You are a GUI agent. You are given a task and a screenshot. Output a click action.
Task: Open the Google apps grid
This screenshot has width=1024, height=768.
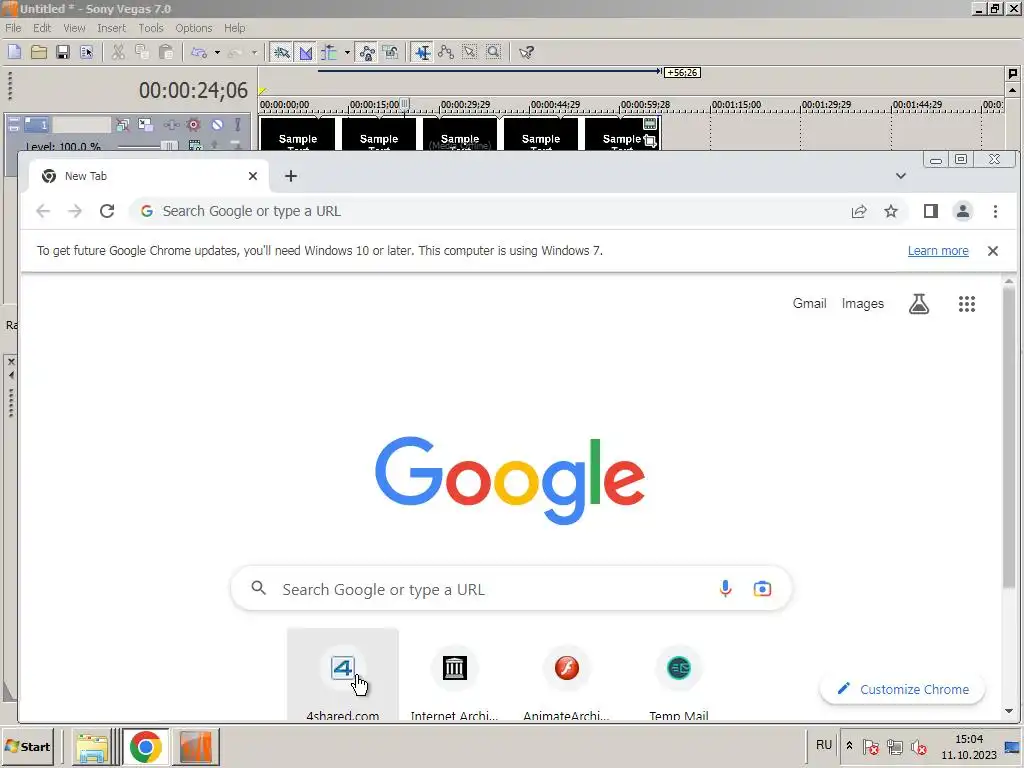click(x=967, y=304)
